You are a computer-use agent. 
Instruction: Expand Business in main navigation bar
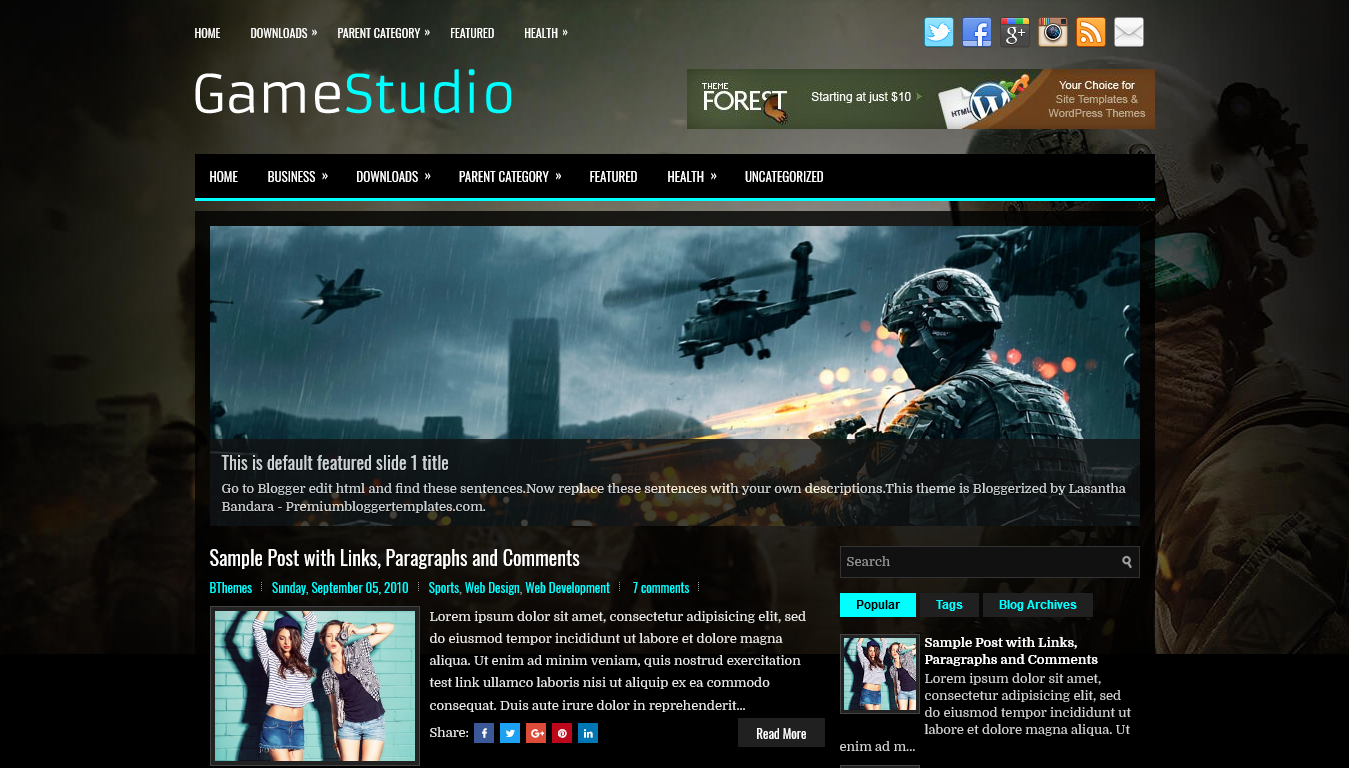(297, 177)
